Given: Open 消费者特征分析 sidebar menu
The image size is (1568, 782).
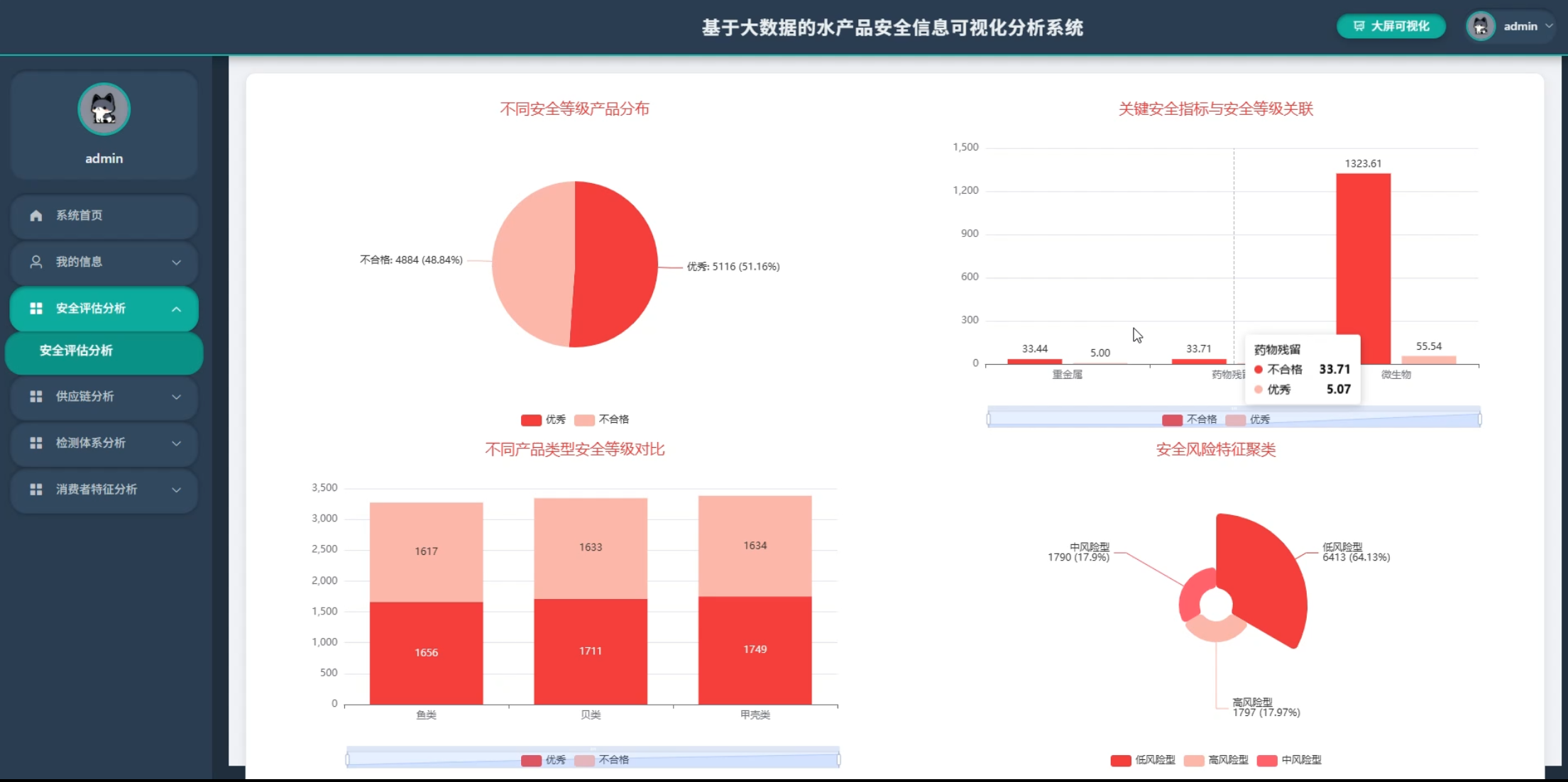Looking at the screenshot, I should pyautogui.click(x=104, y=490).
